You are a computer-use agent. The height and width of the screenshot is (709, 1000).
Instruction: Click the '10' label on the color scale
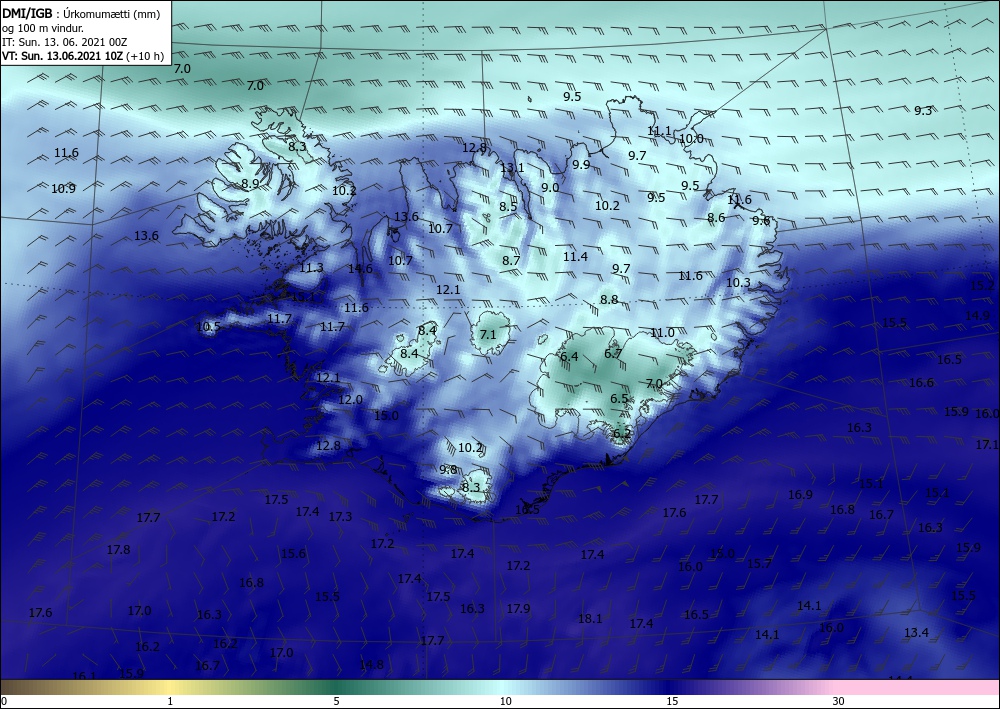(x=506, y=701)
